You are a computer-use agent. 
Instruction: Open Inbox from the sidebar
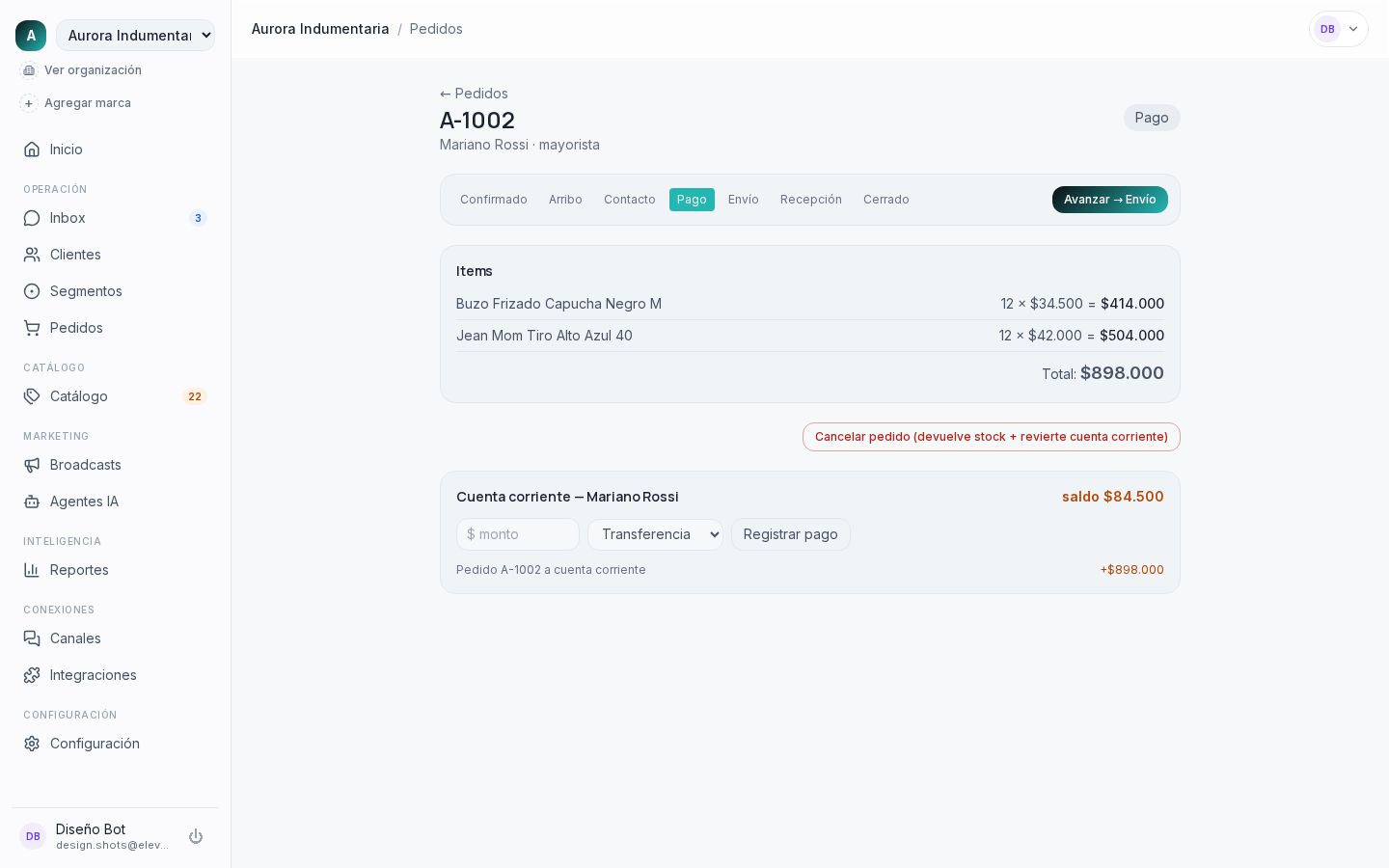pyautogui.click(x=115, y=218)
